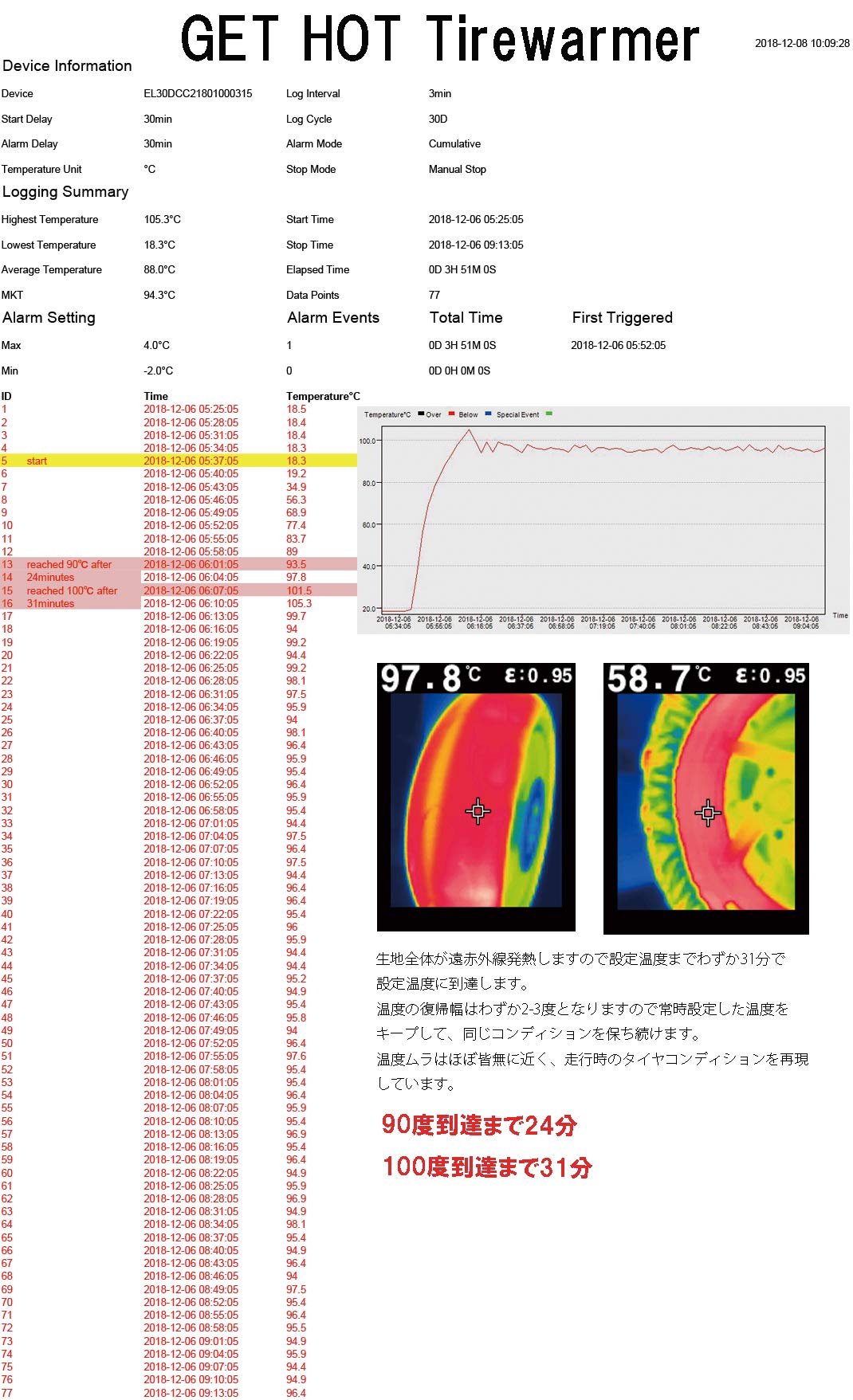Click the Time column header
853x1400 pixels.
(x=155, y=396)
